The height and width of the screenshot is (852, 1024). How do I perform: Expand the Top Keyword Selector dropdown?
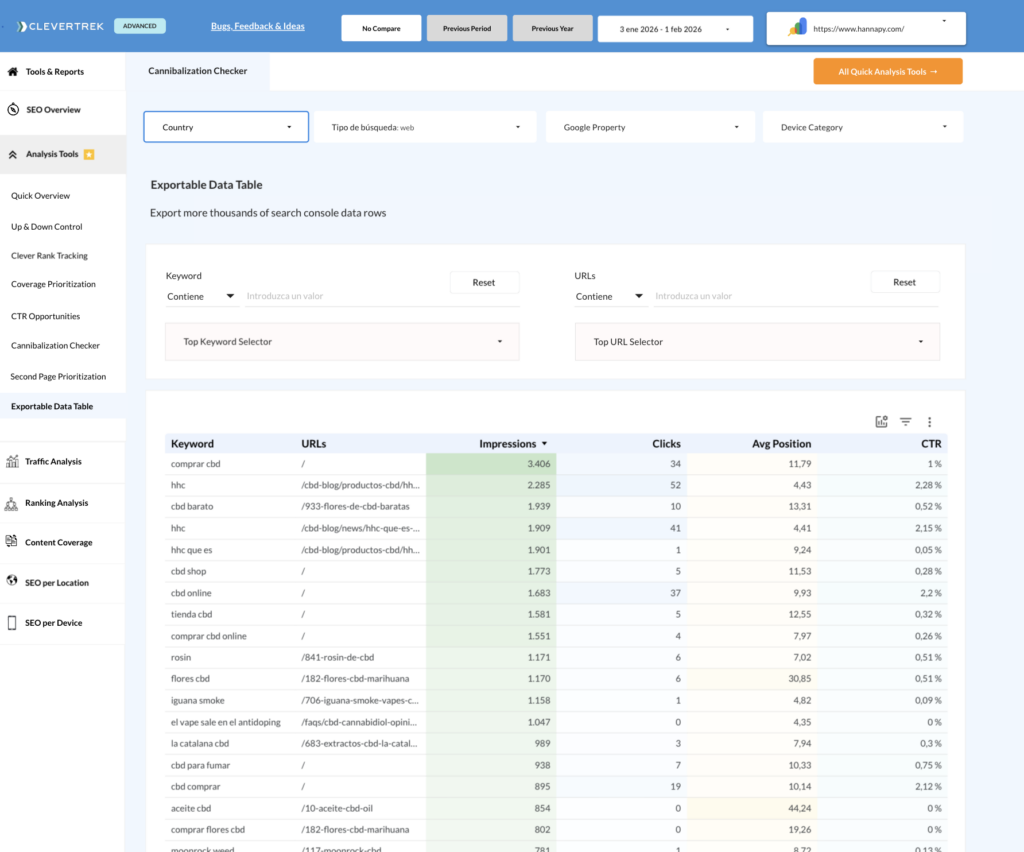342,342
